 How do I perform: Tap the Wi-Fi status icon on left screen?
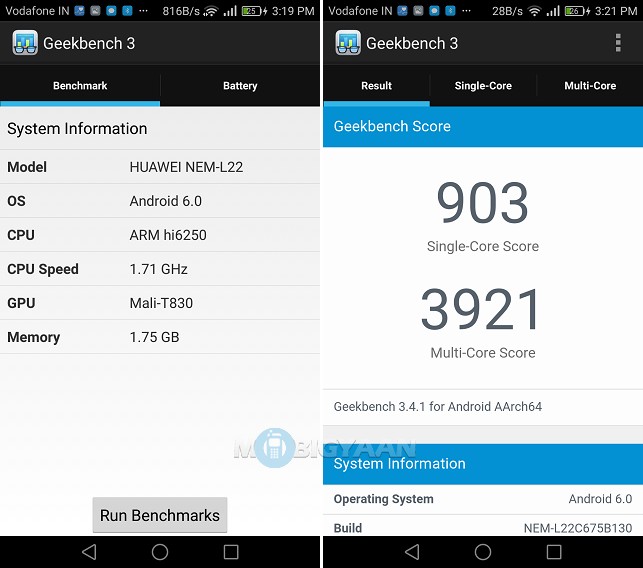pyautogui.click(x=211, y=11)
